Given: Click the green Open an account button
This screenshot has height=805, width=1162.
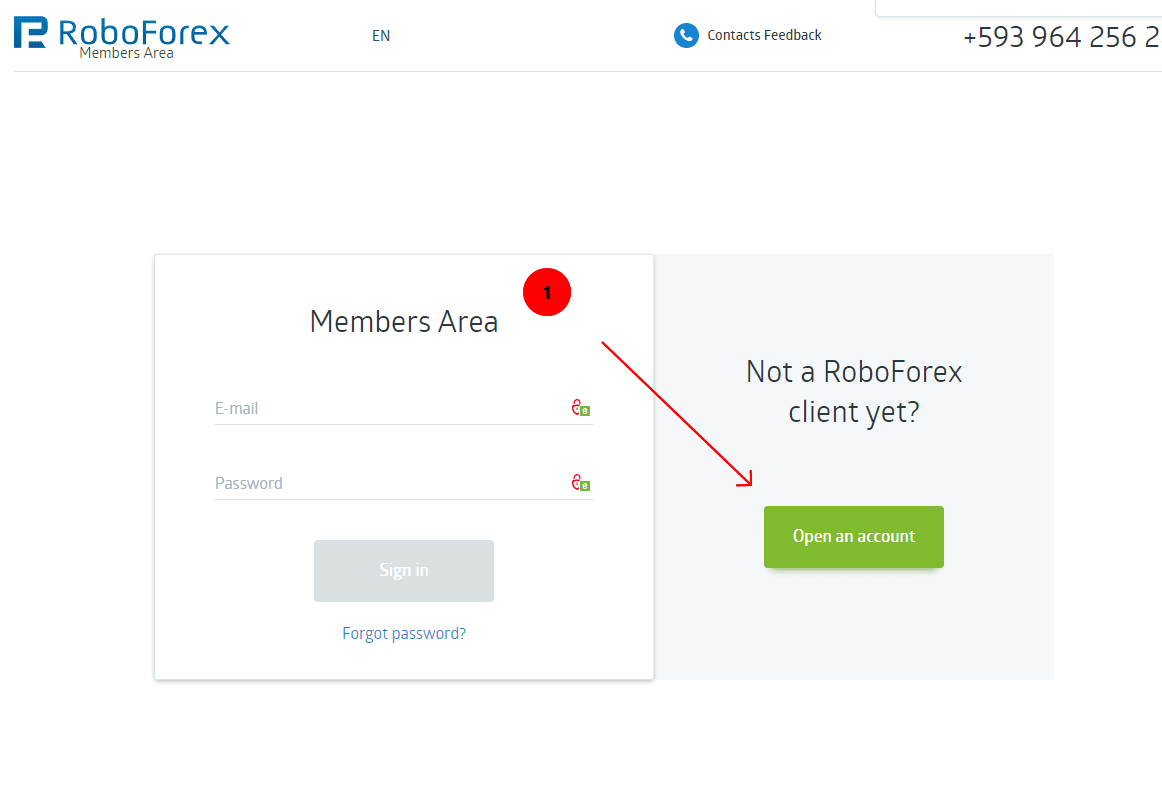Looking at the screenshot, I should point(854,537).
